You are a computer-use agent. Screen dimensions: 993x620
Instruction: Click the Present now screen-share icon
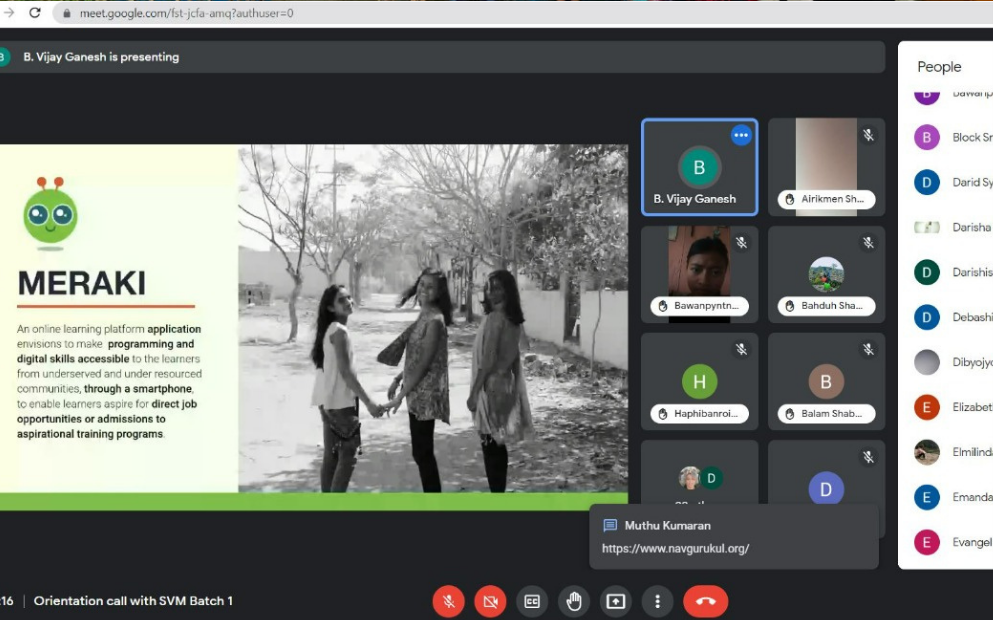click(x=616, y=601)
